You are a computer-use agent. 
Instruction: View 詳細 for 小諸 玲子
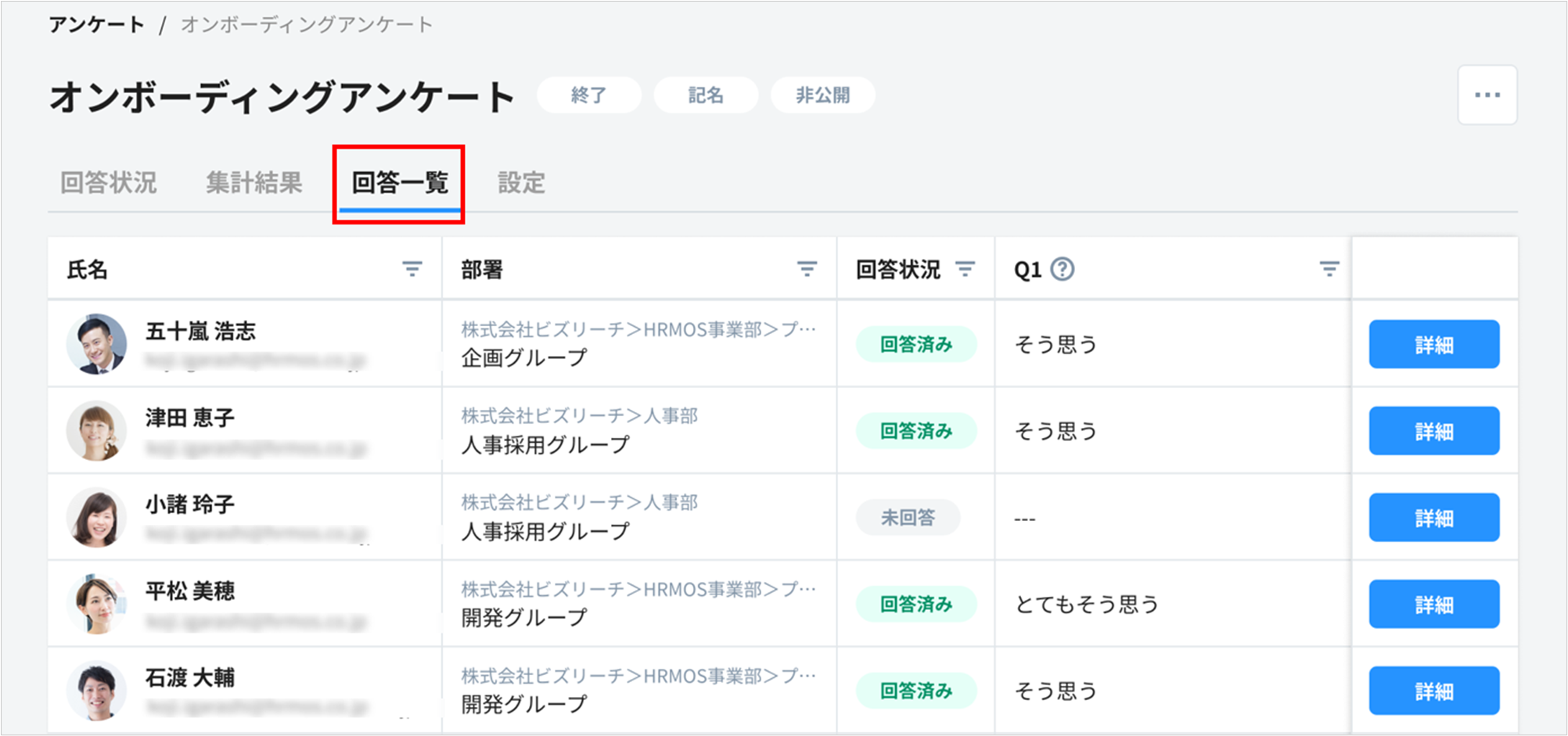click(1433, 518)
